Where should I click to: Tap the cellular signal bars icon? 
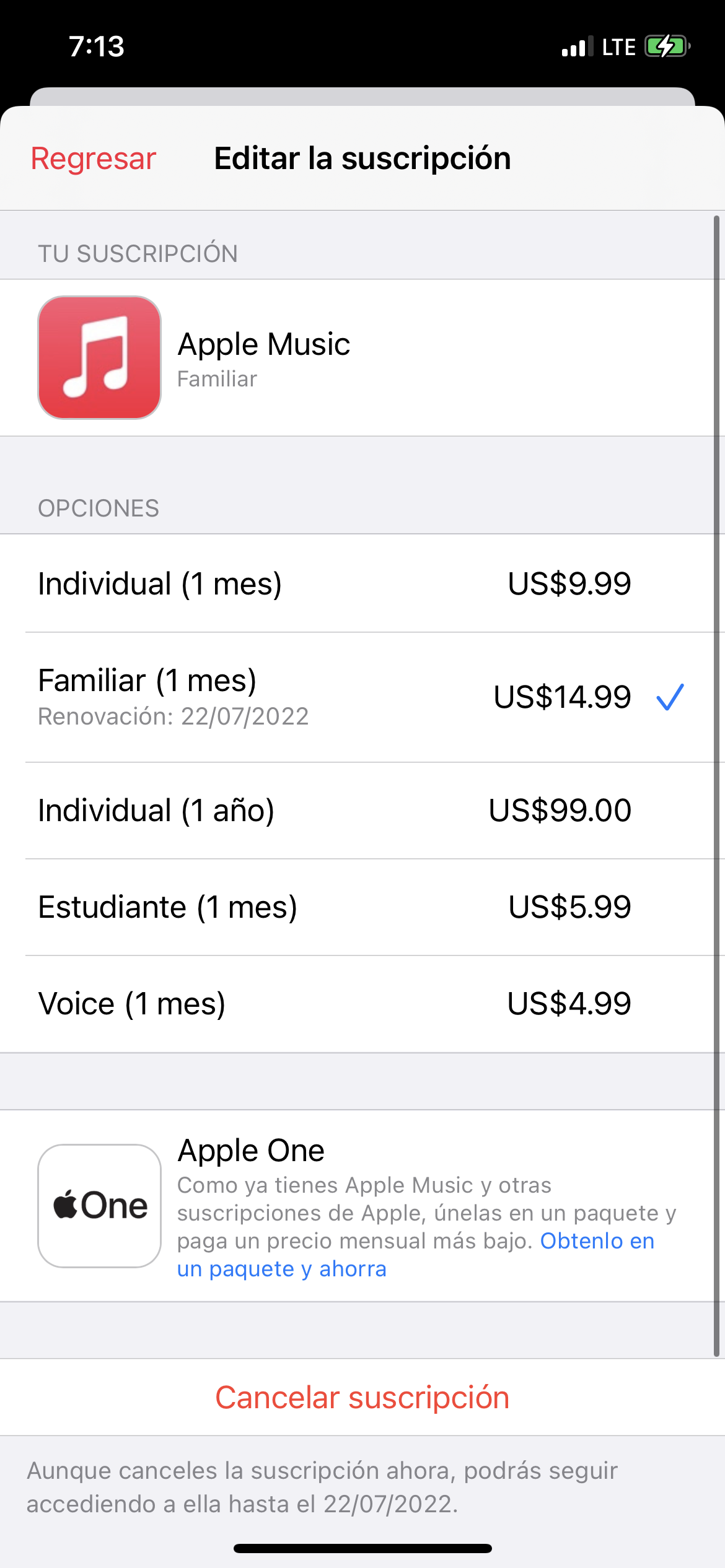pyautogui.click(x=576, y=47)
